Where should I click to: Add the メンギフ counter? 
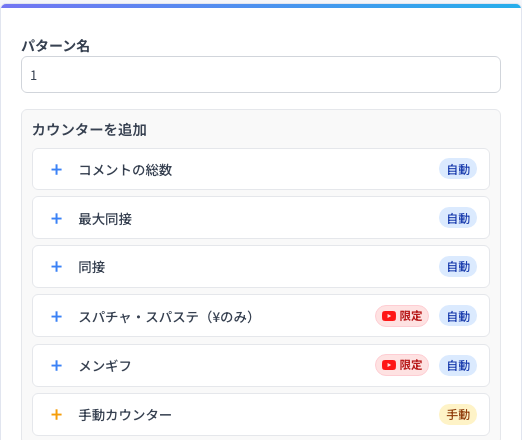coord(261,366)
